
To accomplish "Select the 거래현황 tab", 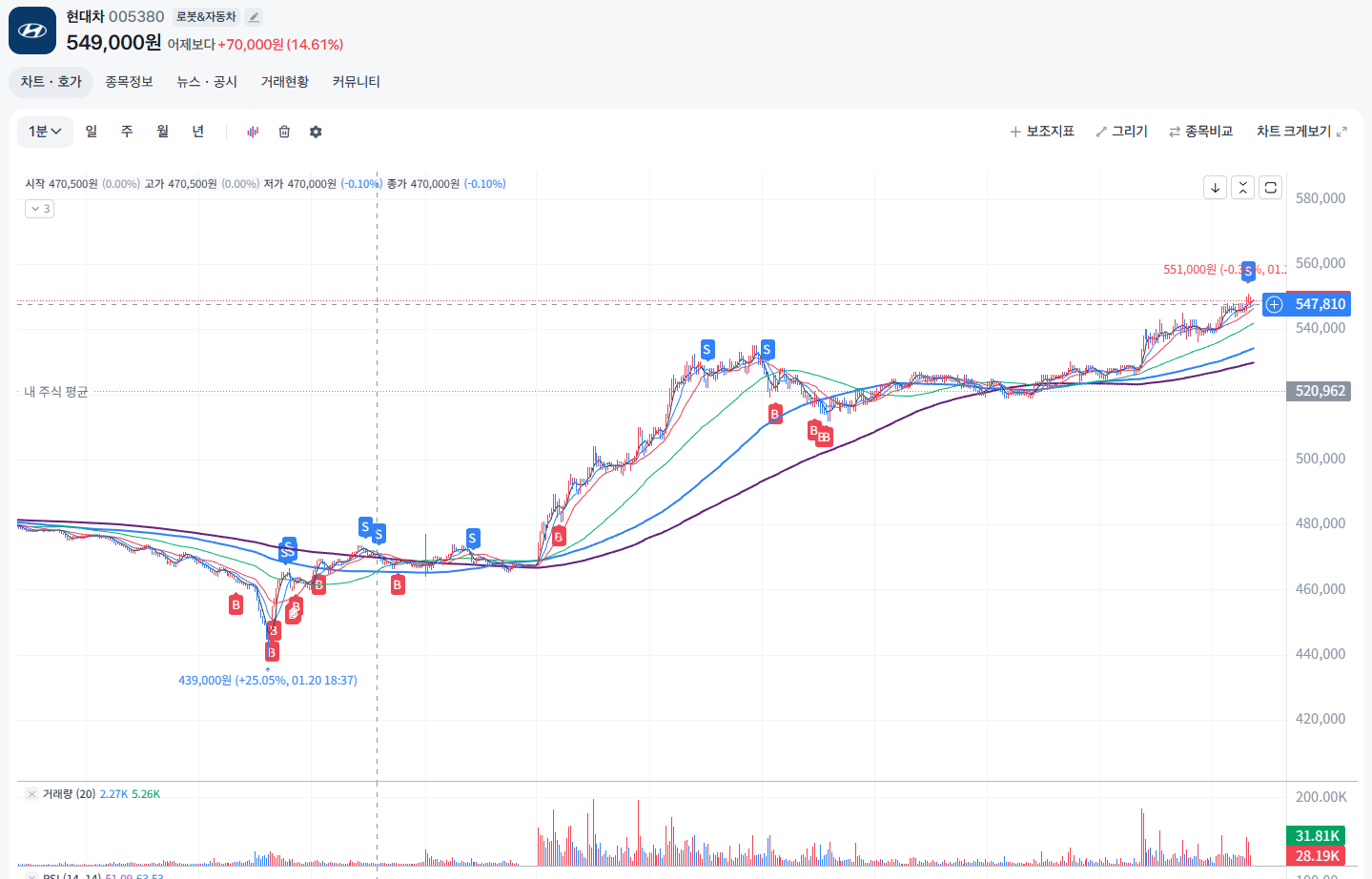I will pos(285,82).
